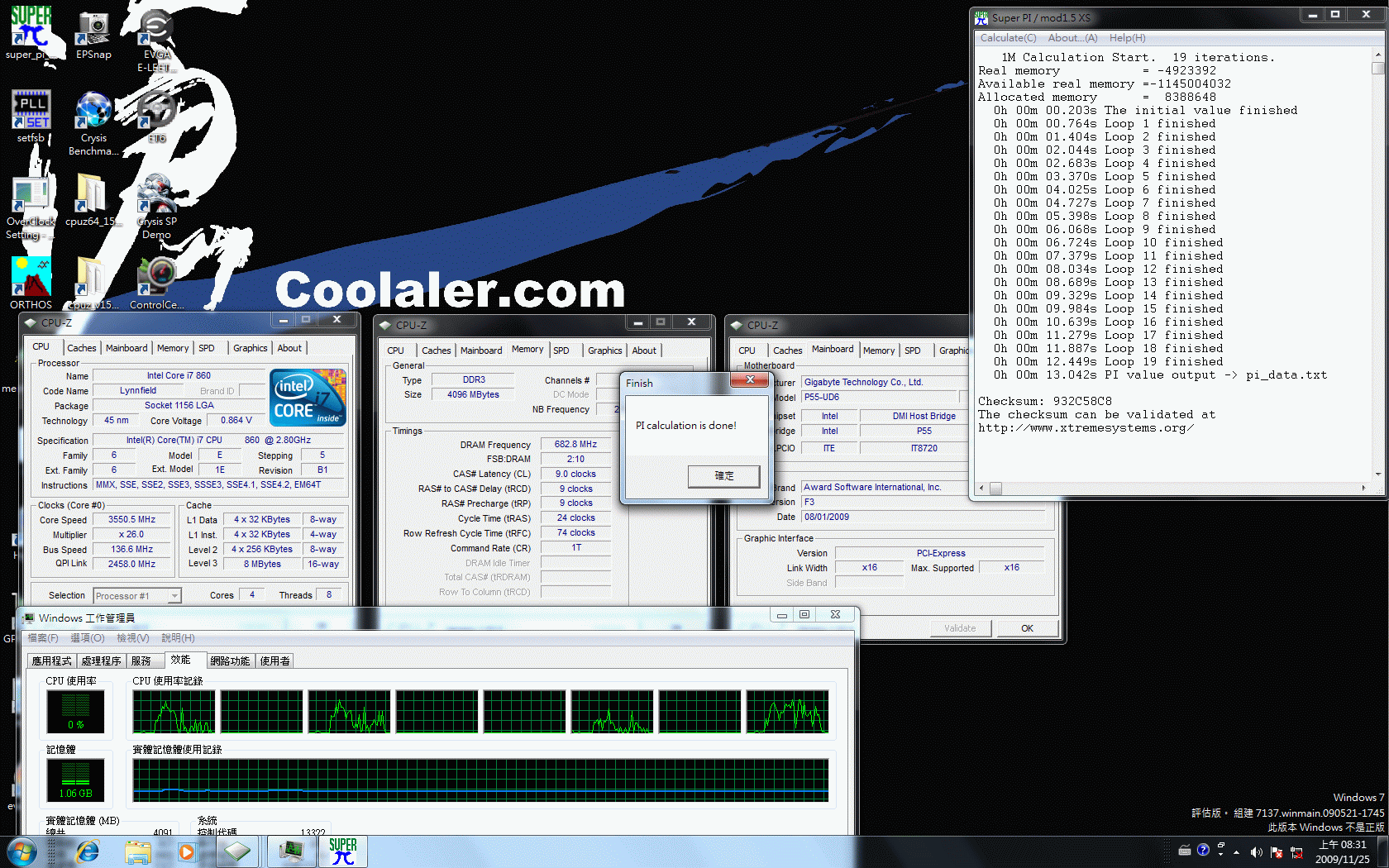Click the volume icon in the system tray
The image size is (1389, 868).
pos(1257,851)
